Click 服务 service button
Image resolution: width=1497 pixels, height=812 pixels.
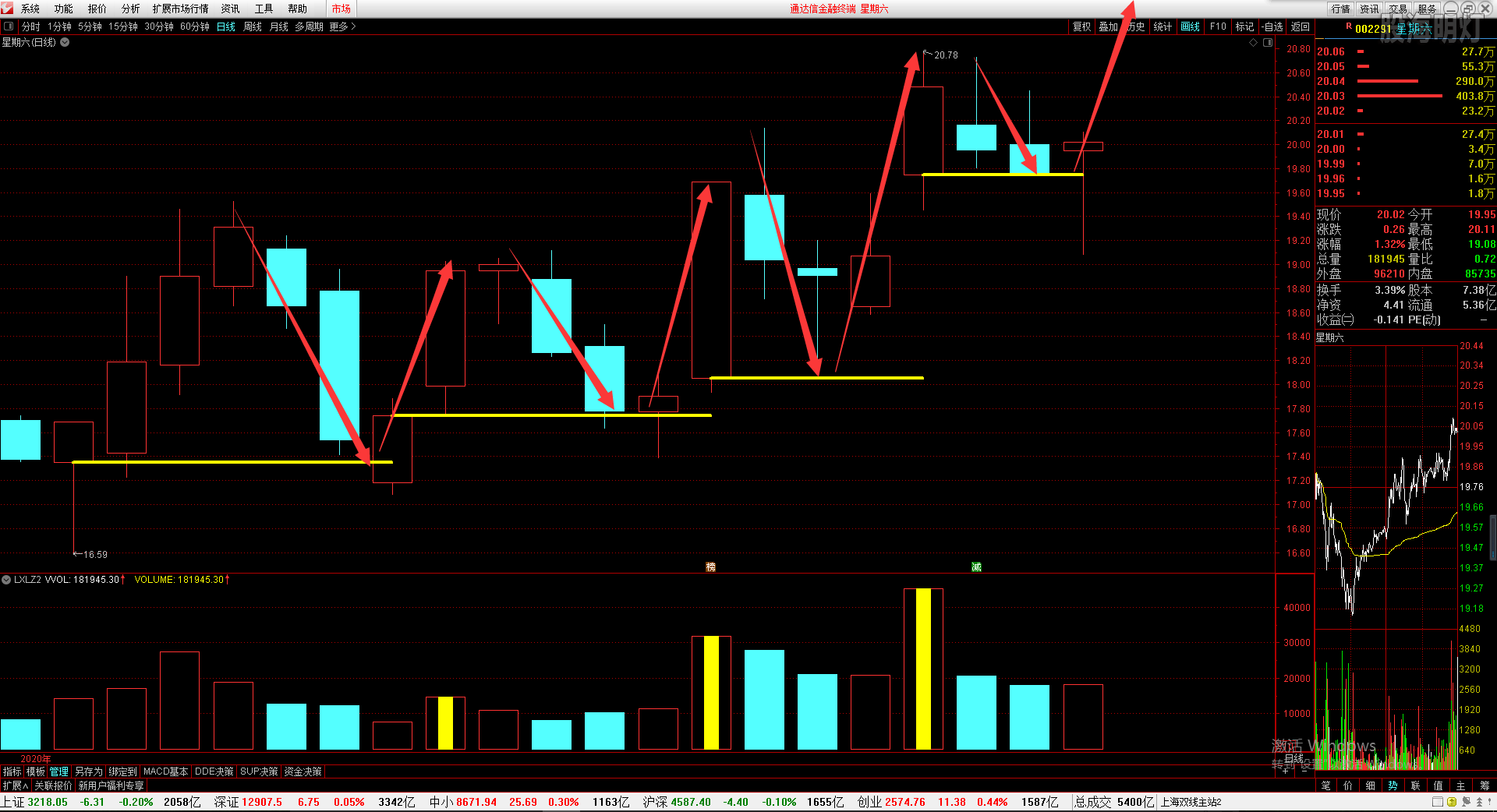coord(1427,9)
